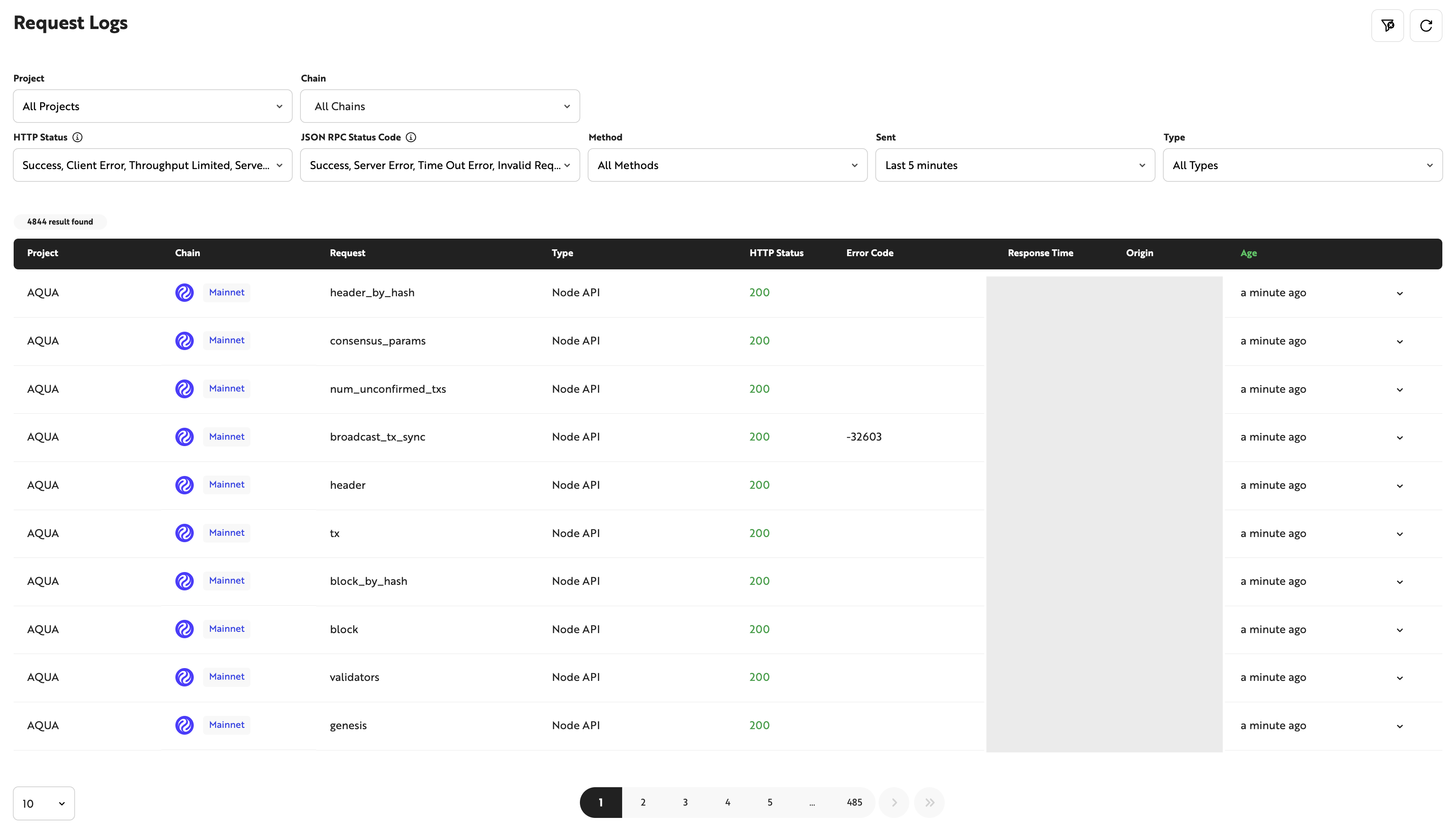Select page 1
Image resolution: width=1456 pixels, height=835 pixels.
(601, 802)
